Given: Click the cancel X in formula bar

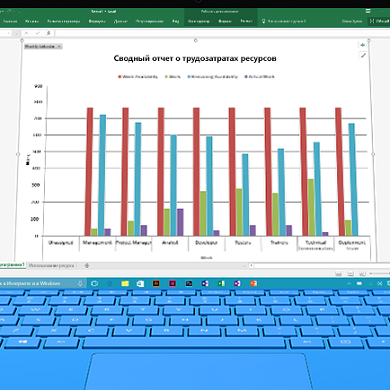Looking at the screenshot, I should click(x=27, y=33).
